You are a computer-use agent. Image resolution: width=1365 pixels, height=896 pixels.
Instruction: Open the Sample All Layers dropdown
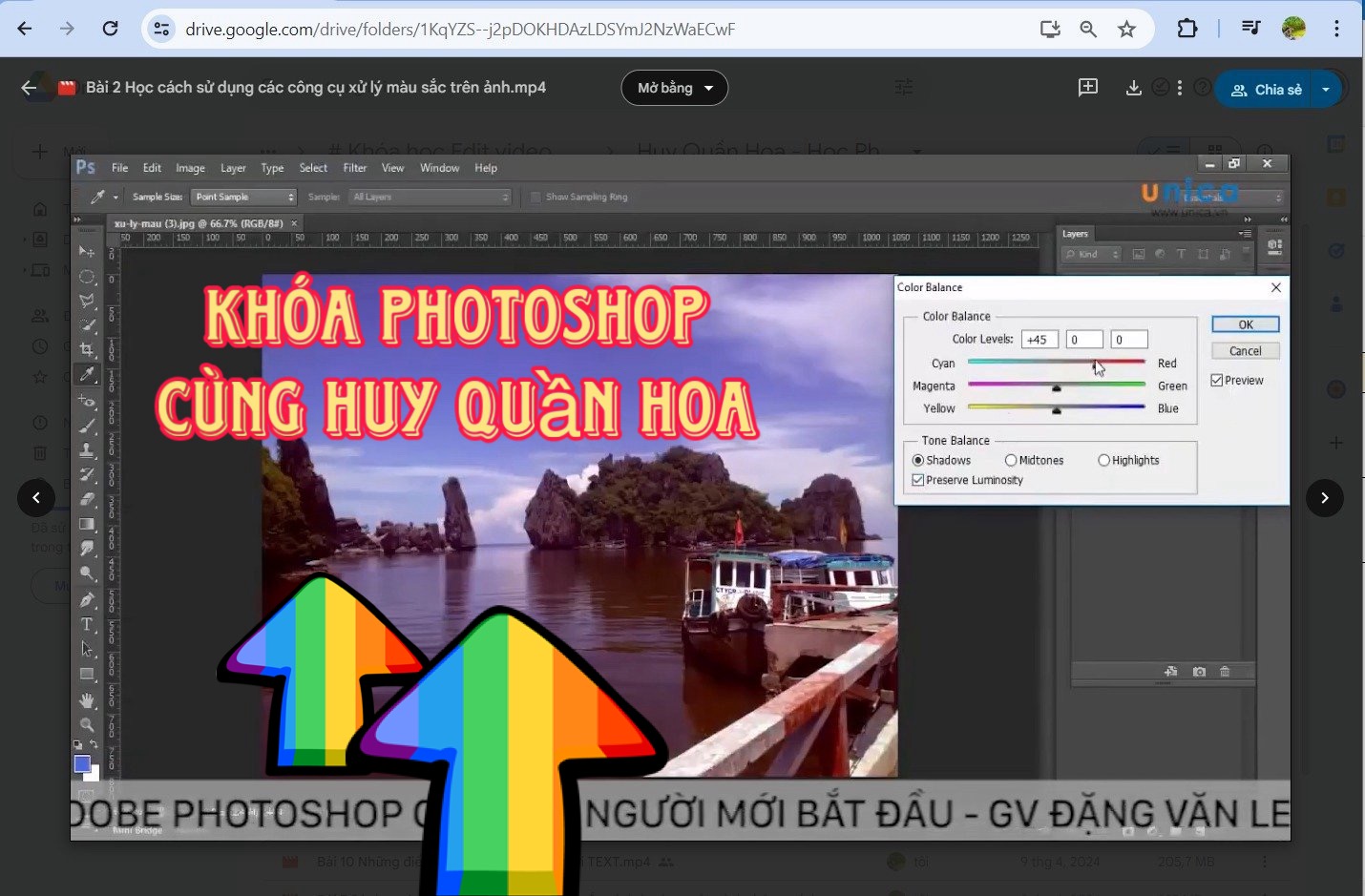430,197
